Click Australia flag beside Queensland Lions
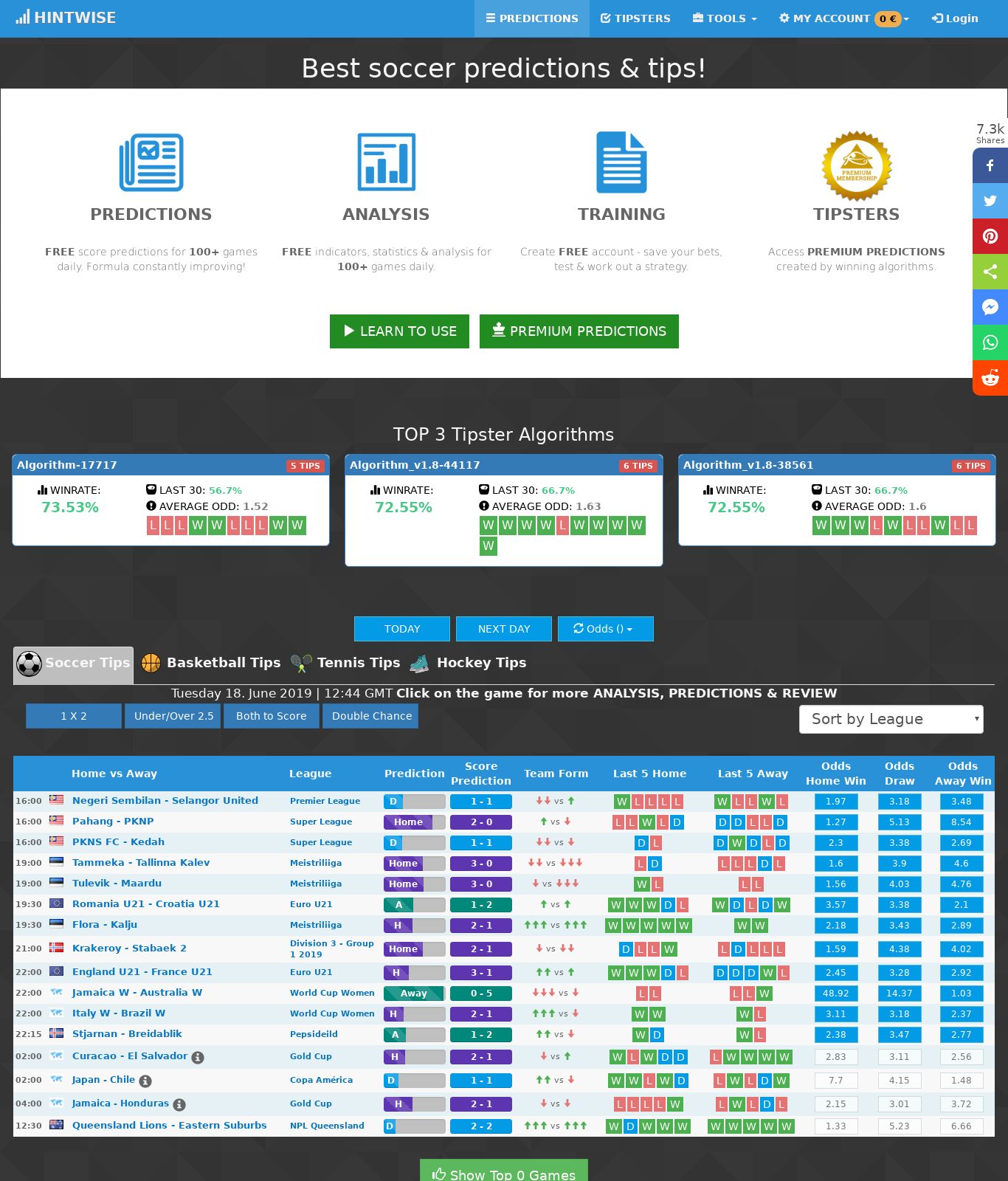This screenshot has height=1181, width=1008. (56, 1124)
